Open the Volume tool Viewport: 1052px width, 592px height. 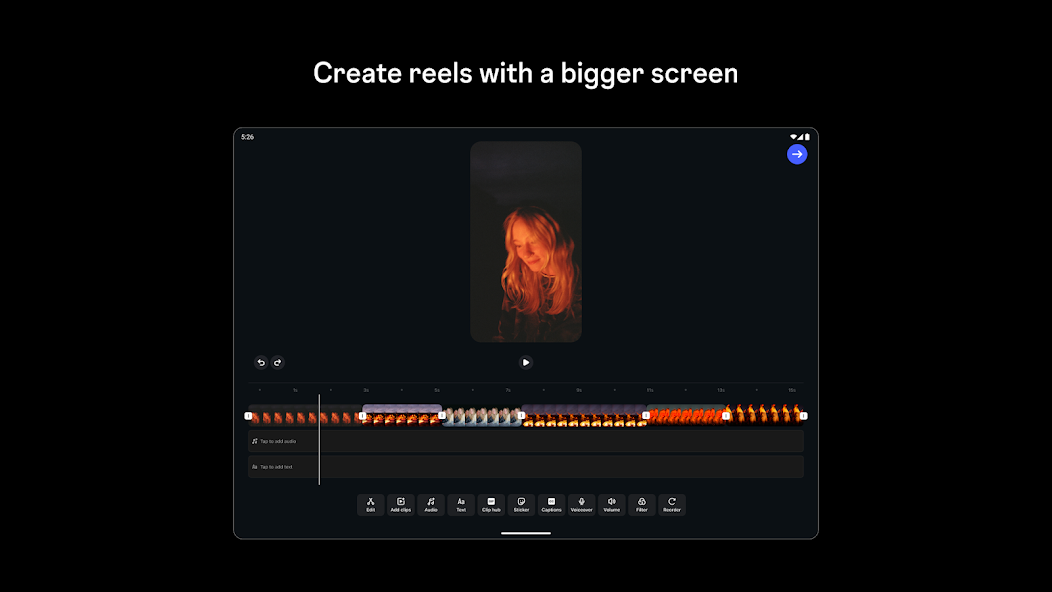[611, 505]
